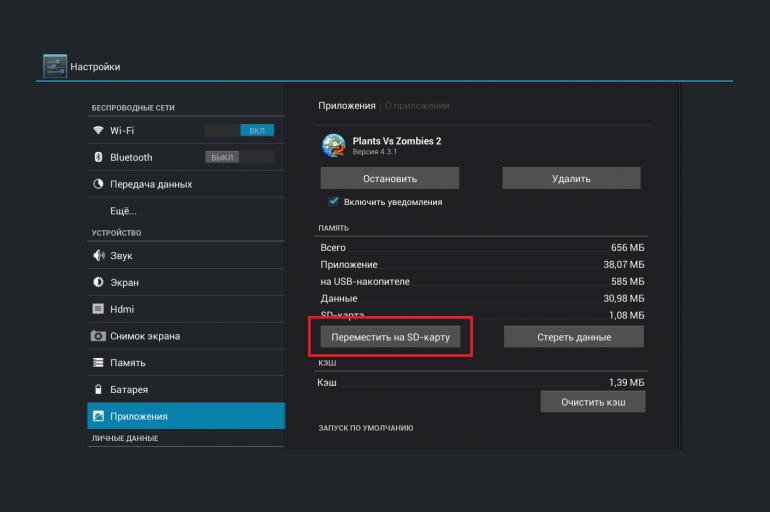Click the SD-карта 1,08 МБ value
This screenshot has width=770, height=512.
tap(627, 315)
